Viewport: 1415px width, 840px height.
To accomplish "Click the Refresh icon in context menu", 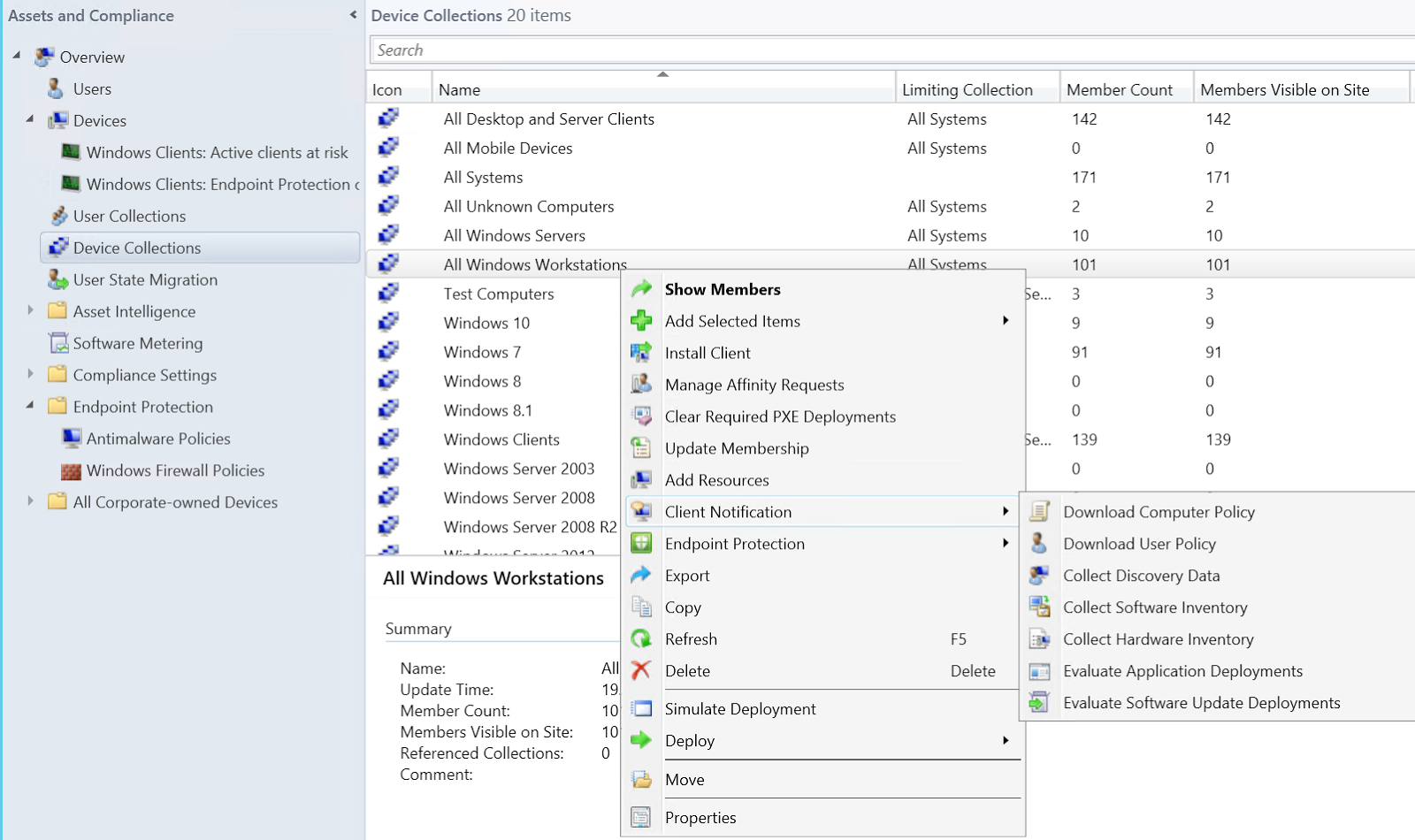I will coord(641,639).
